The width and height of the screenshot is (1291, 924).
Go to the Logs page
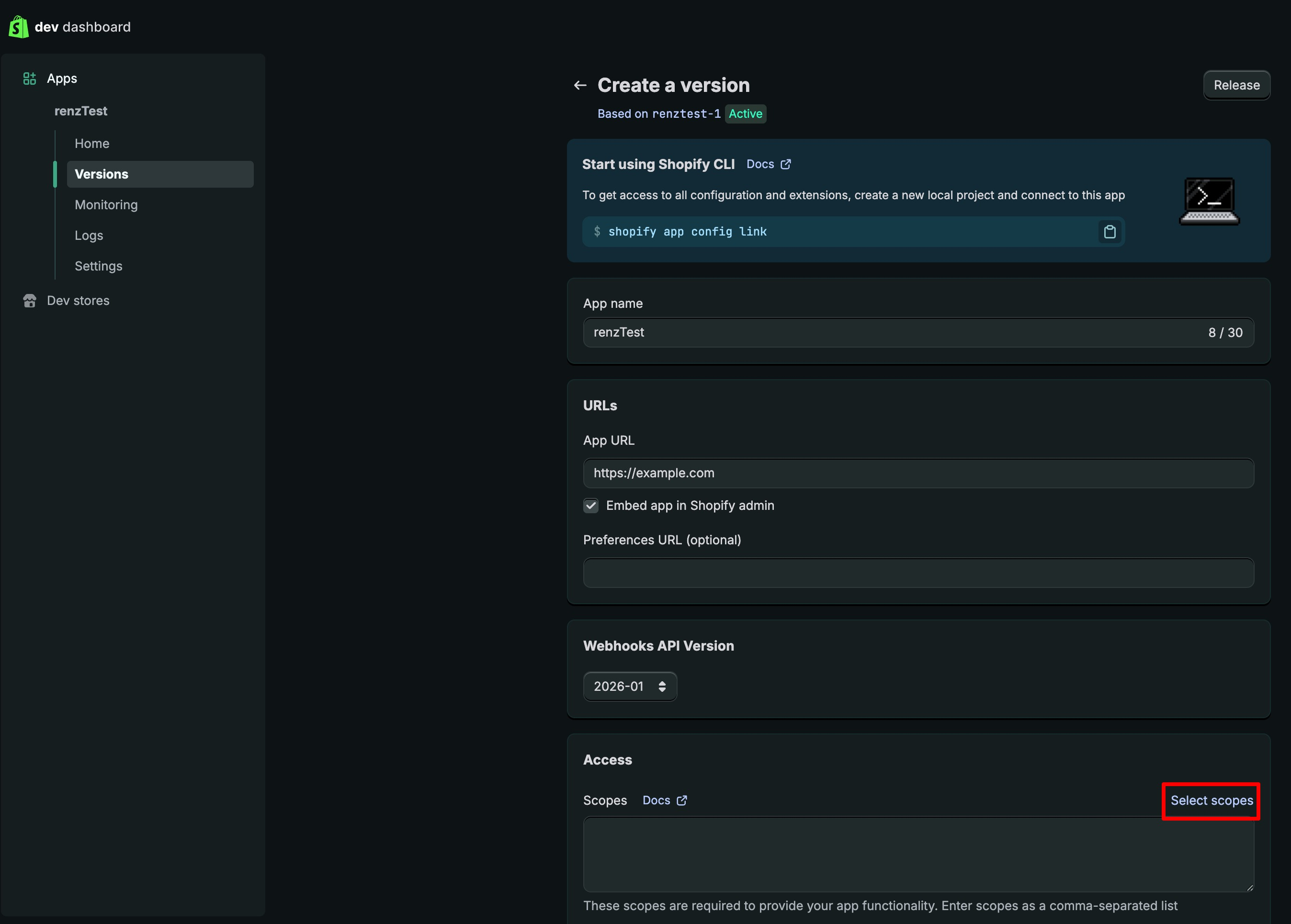pyautogui.click(x=89, y=236)
